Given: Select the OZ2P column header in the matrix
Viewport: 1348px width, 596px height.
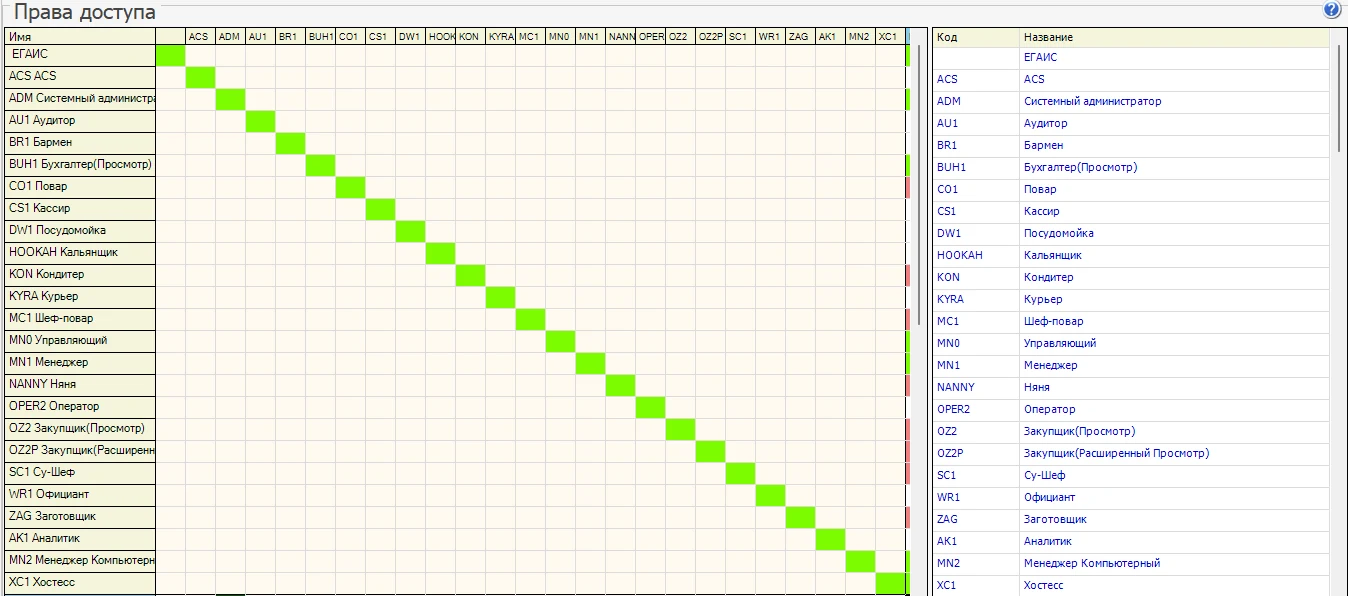Looking at the screenshot, I should click(711, 37).
